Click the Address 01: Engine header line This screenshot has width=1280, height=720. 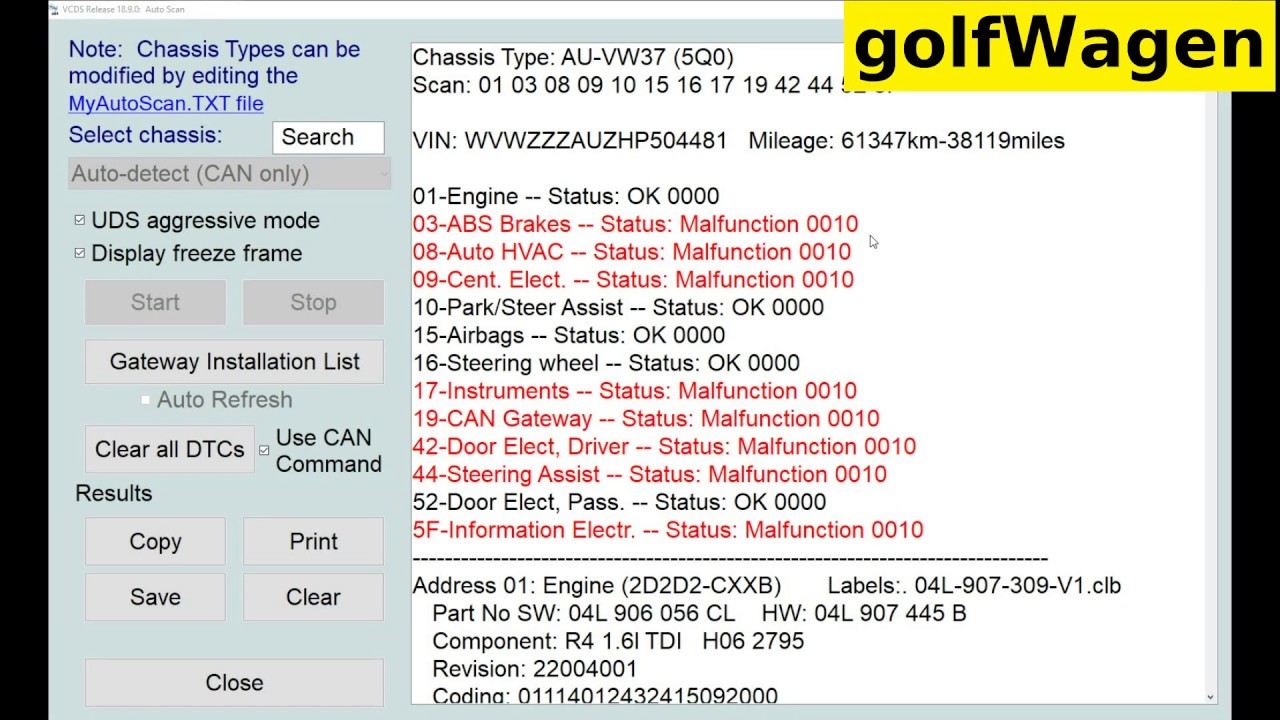tap(597, 586)
